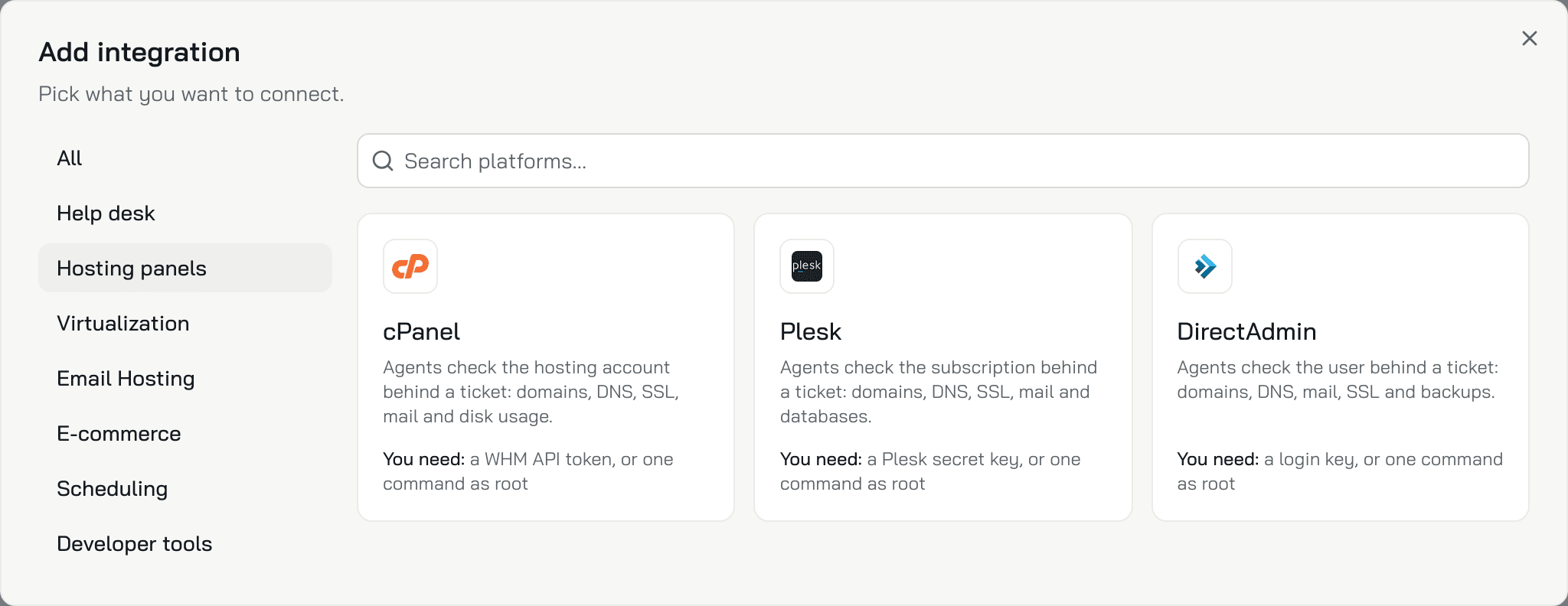Click the Plesk black logo icon

807,266
